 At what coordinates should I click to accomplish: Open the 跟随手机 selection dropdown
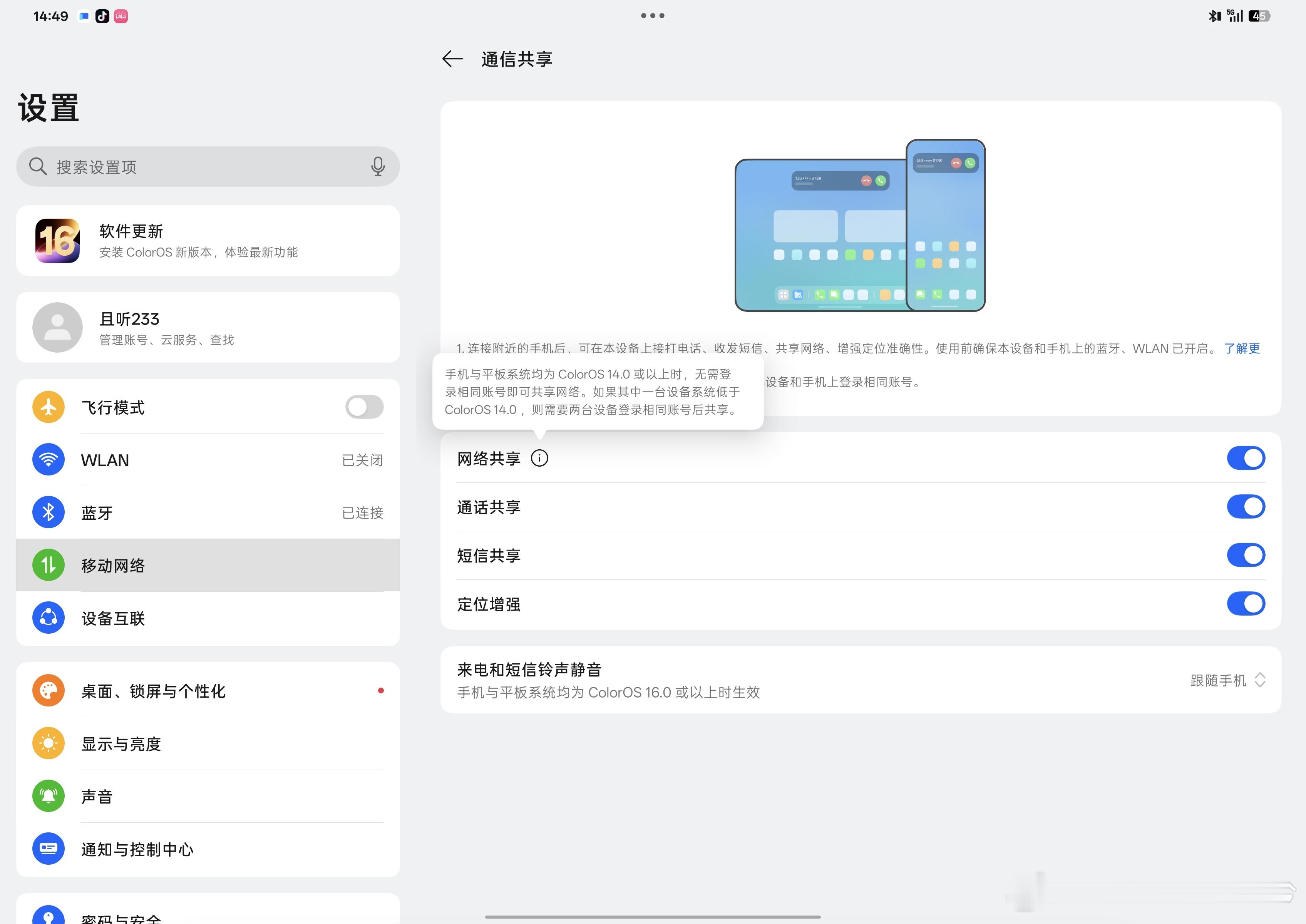pyautogui.click(x=1228, y=680)
